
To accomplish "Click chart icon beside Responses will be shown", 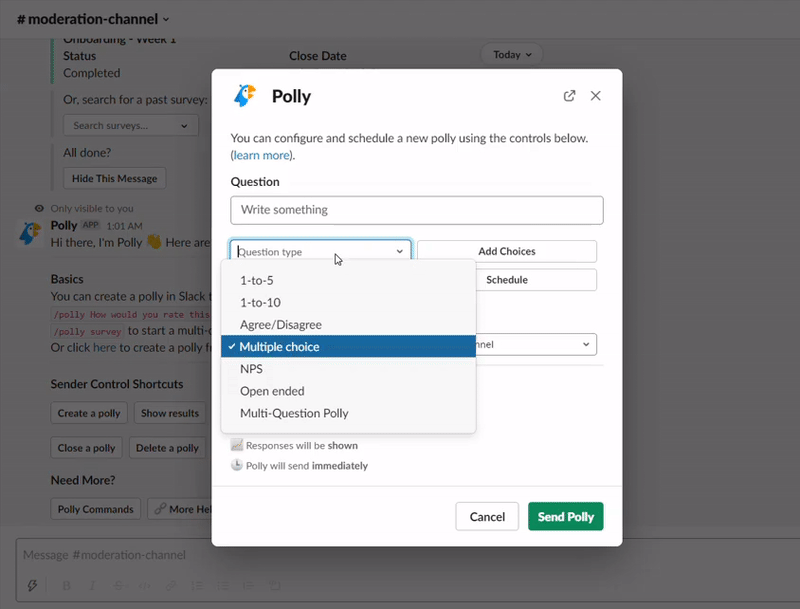I will [x=236, y=445].
